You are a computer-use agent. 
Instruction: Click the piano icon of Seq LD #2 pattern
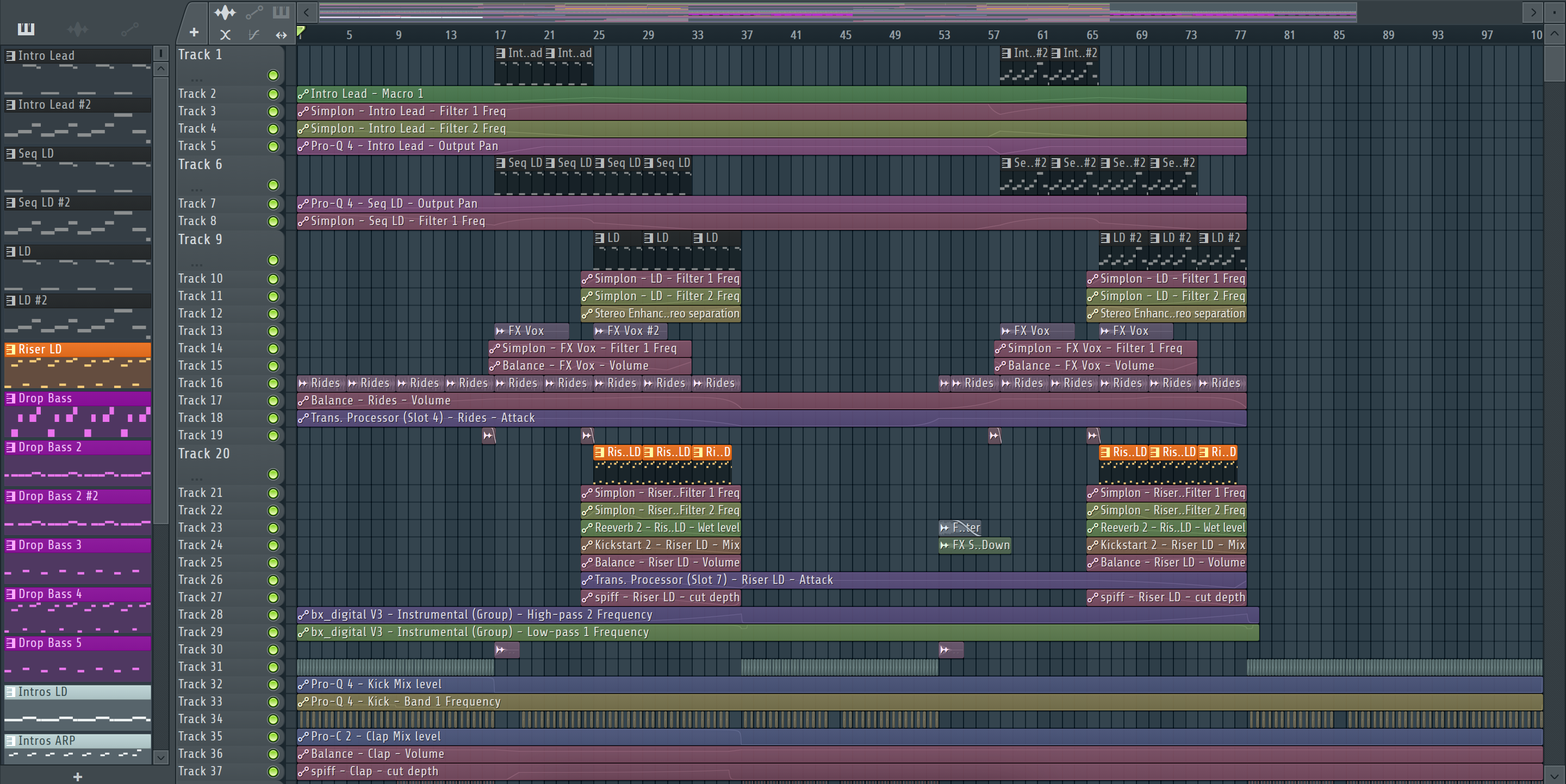(x=11, y=202)
